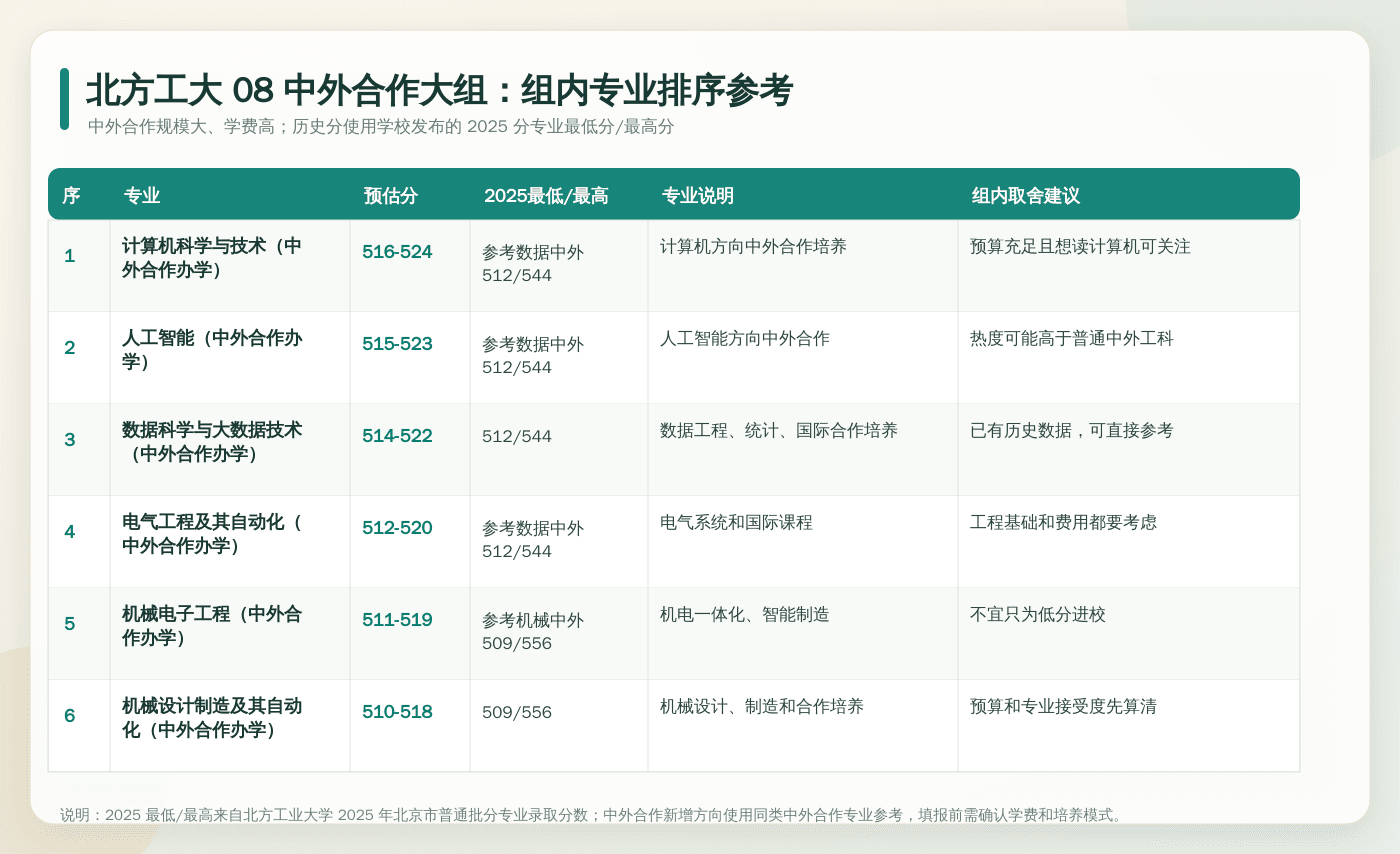Image resolution: width=1400 pixels, height=854 pixels.
Task: Click 热度可能高于普通中外工科 advice
Action: click(1072, 338)
